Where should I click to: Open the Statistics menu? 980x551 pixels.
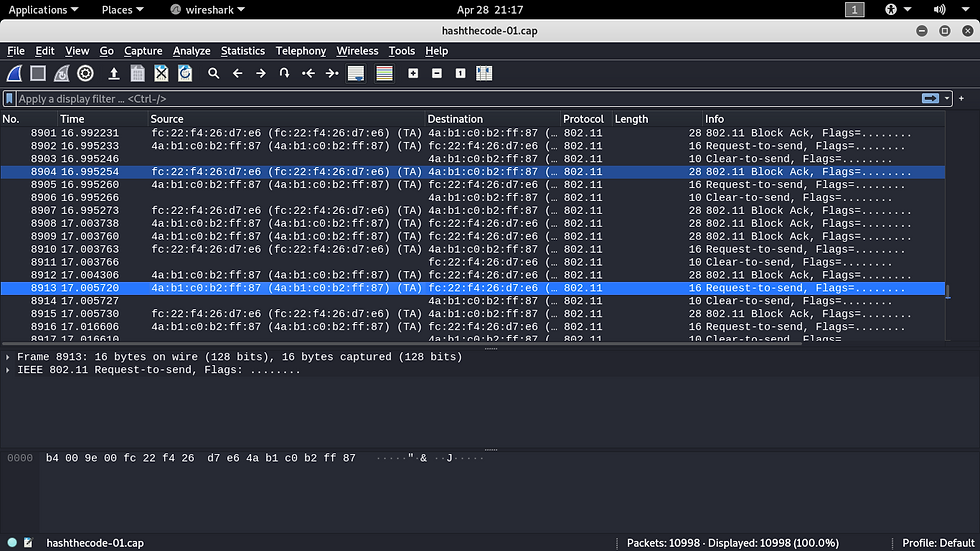coord(242,51)
